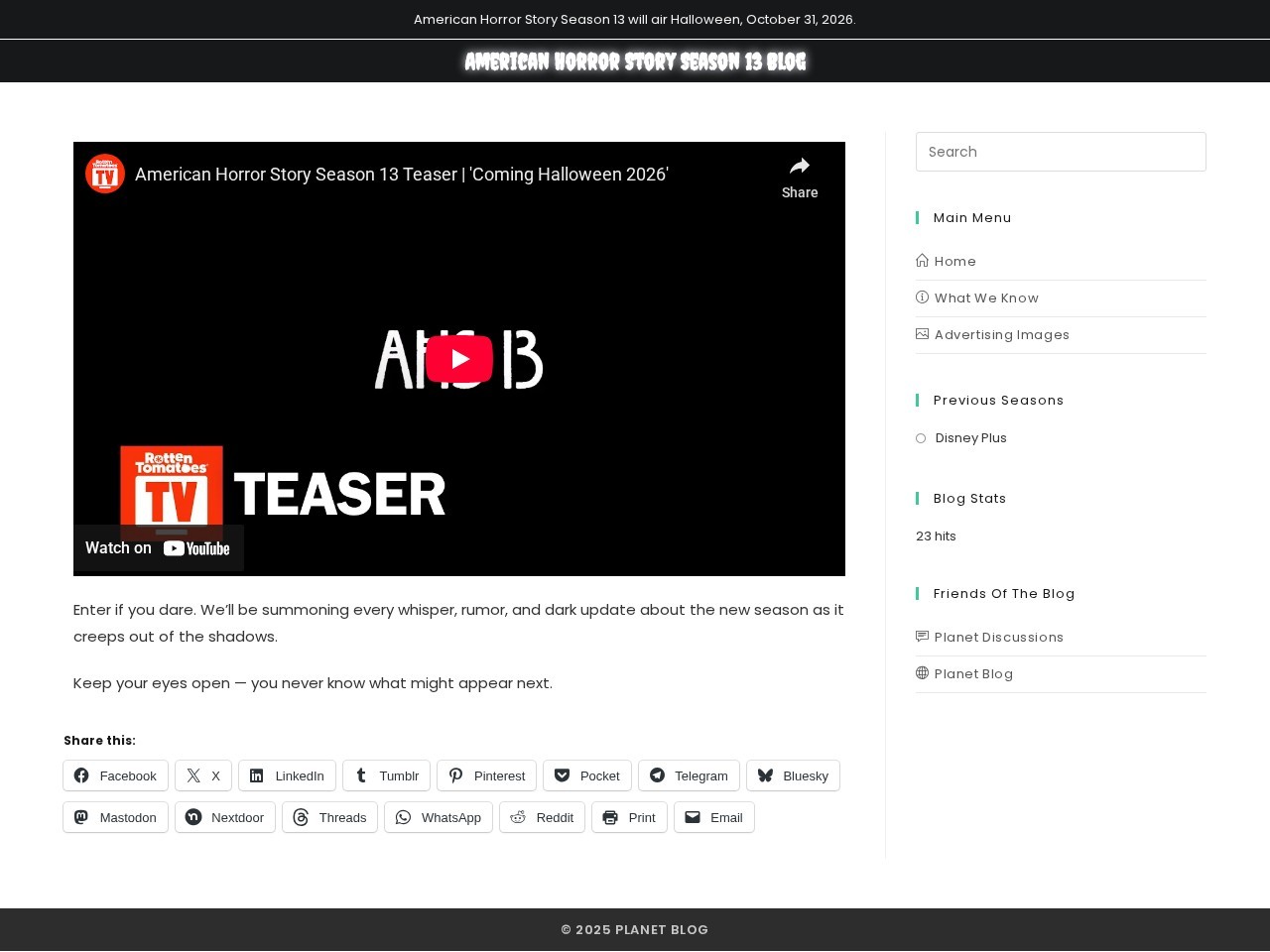Visit the Planet Discussions link
The width and height of the screenshot is (1270, 952).
[x=998, y=638]
